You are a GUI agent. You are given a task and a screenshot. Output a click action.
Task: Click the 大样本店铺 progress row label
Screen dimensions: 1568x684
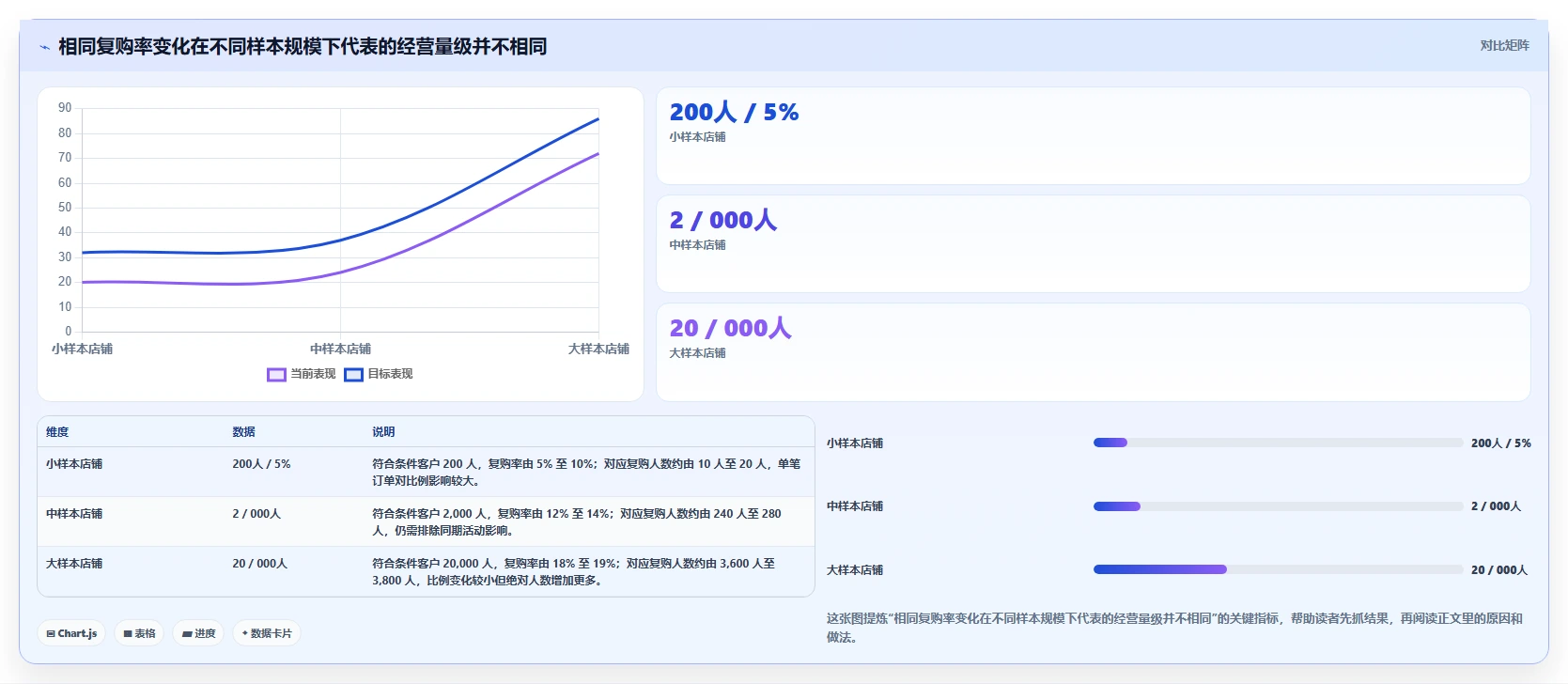pos(855,570)
